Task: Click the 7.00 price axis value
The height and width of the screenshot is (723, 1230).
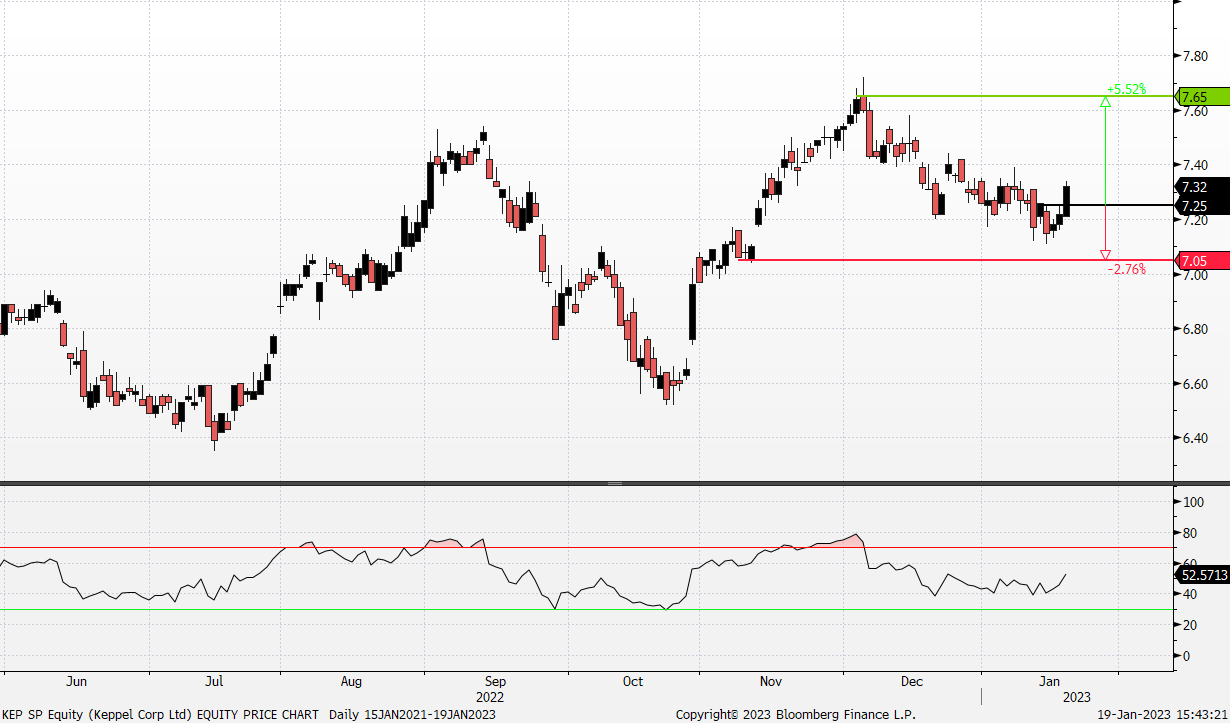Action: click(x=1194, y=275)
